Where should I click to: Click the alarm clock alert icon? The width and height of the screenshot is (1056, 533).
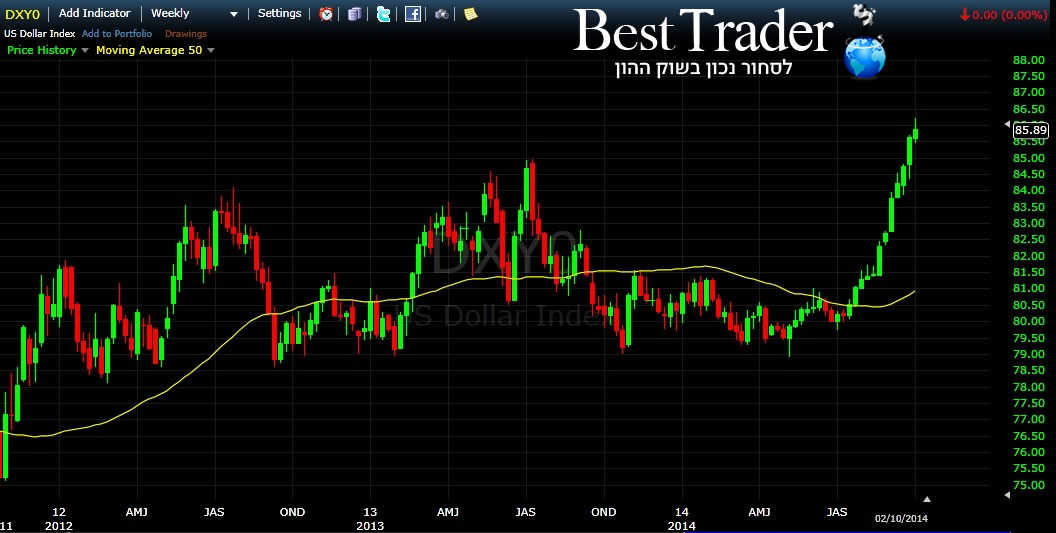tap(327, 14)
